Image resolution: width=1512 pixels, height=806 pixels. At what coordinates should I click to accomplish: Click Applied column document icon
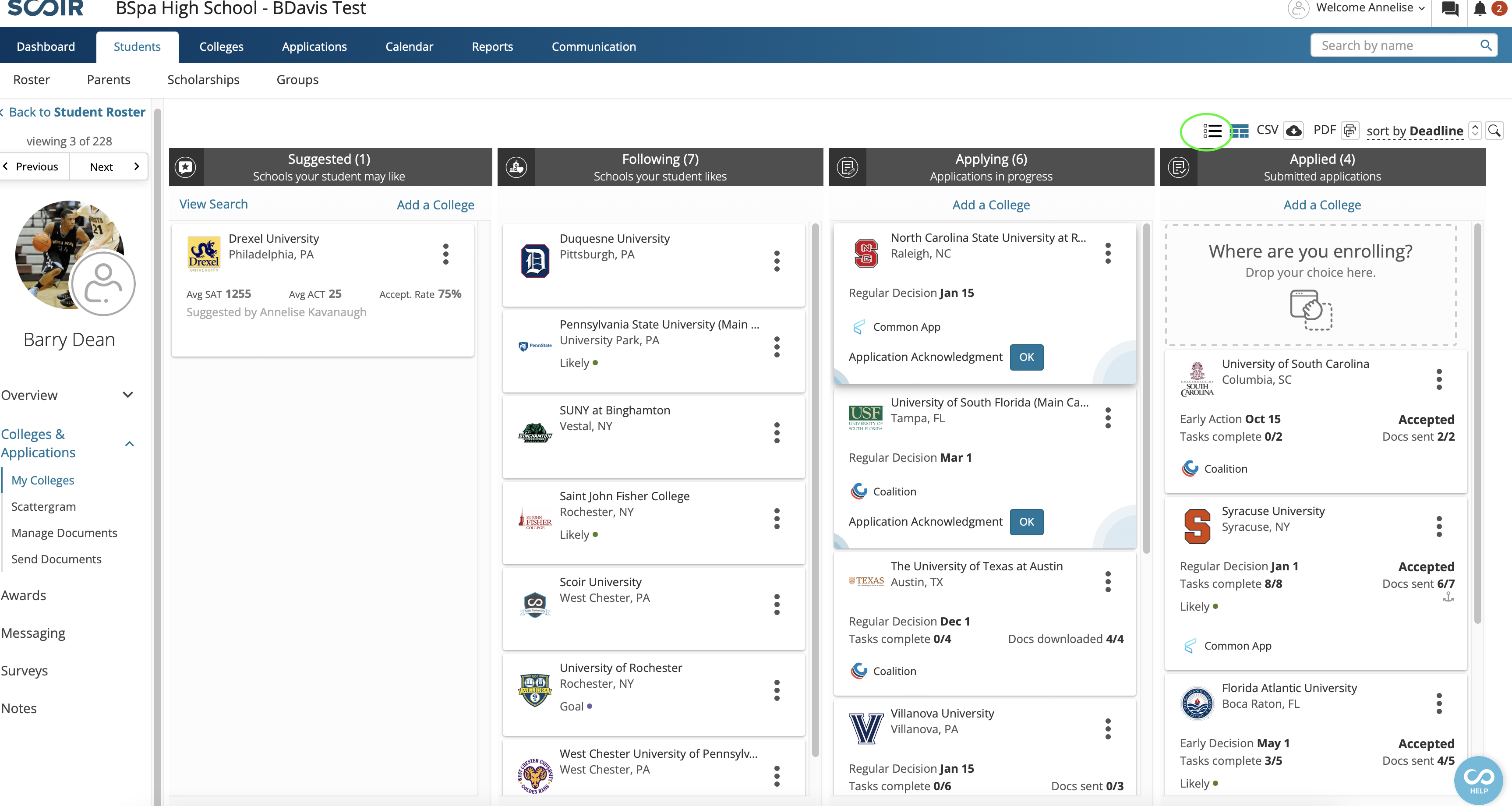1179,167
